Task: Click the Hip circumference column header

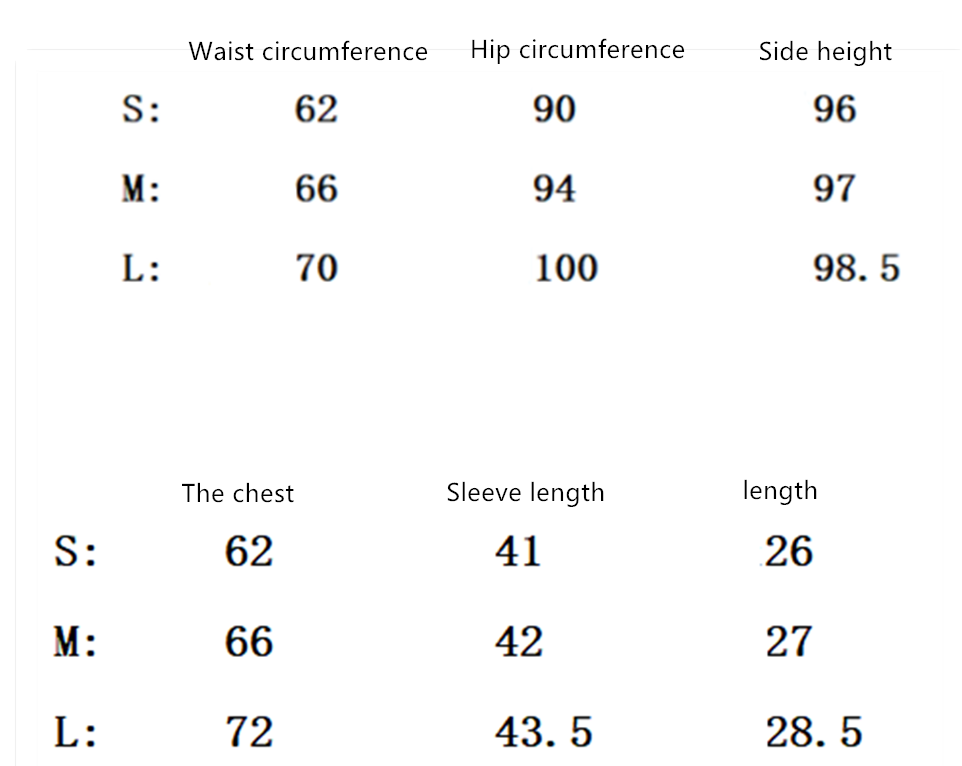Action: pyautogui.click(x=577, y=50)
